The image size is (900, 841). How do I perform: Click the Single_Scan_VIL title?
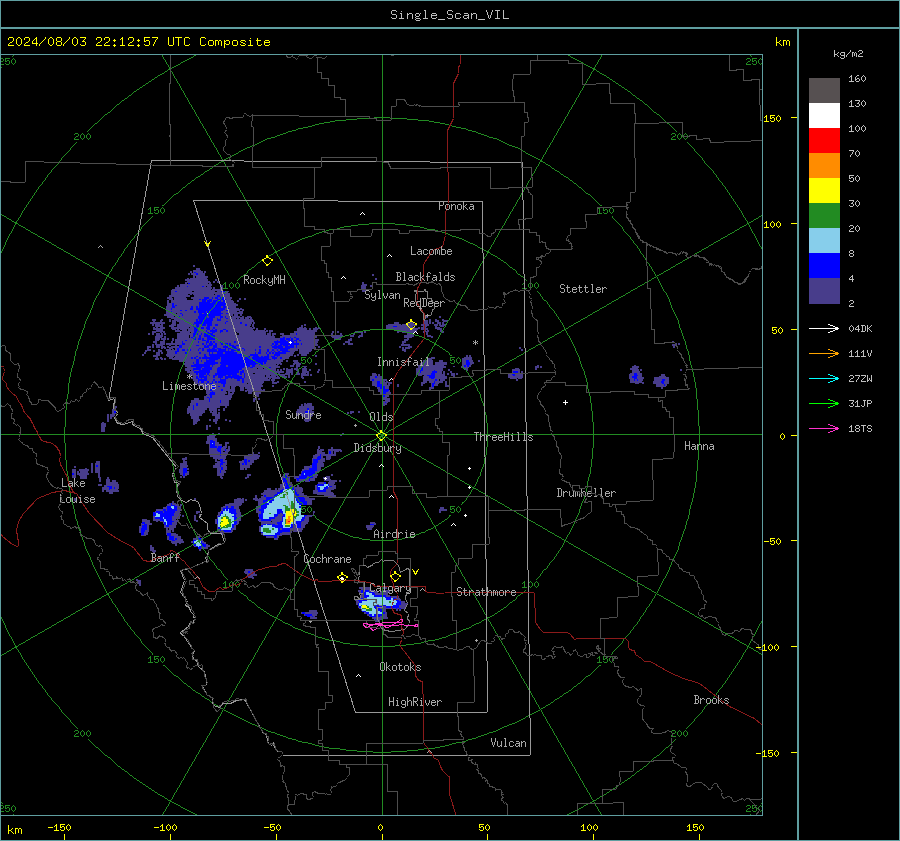coord(449,15)
